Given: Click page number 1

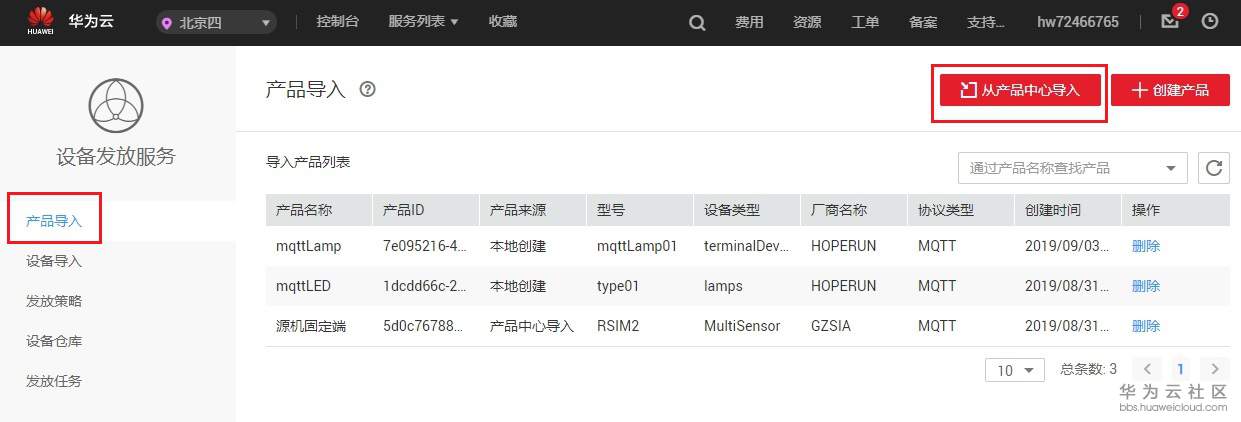Looking at the screenshot, I should coord(1181,369).
